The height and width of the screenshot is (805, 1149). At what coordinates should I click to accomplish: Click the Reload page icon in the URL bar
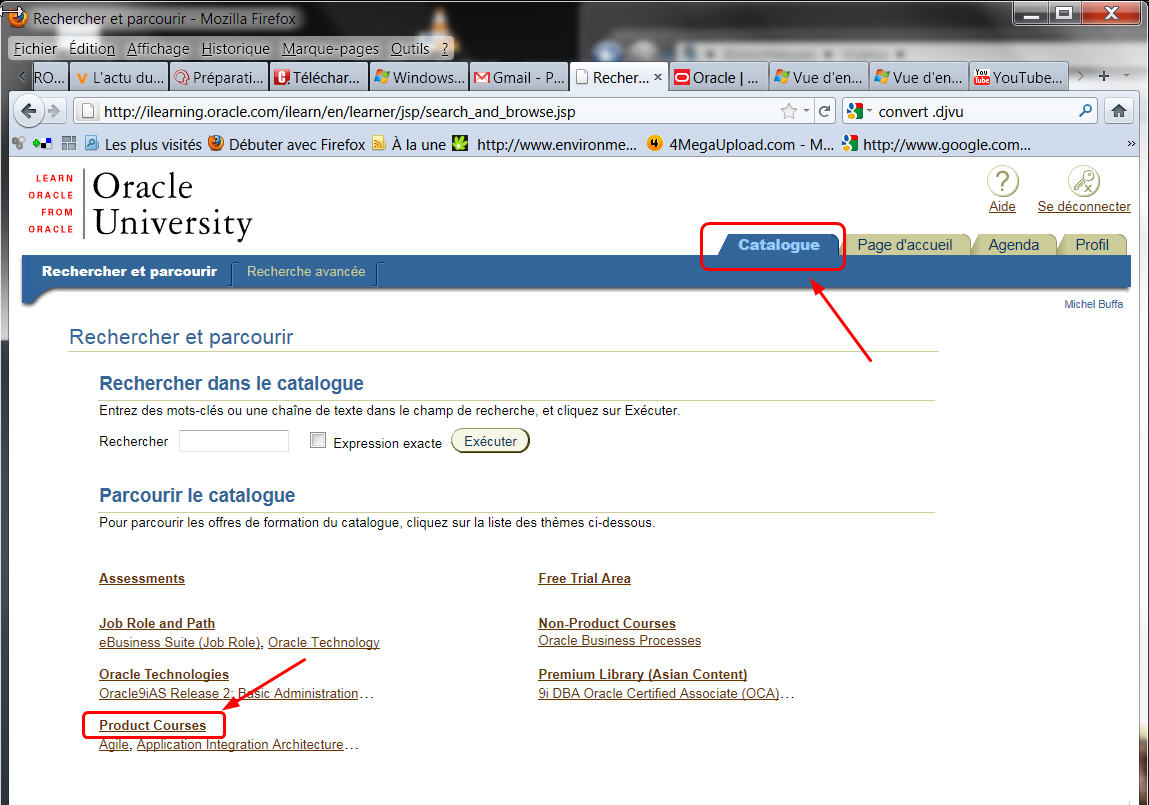824,111
